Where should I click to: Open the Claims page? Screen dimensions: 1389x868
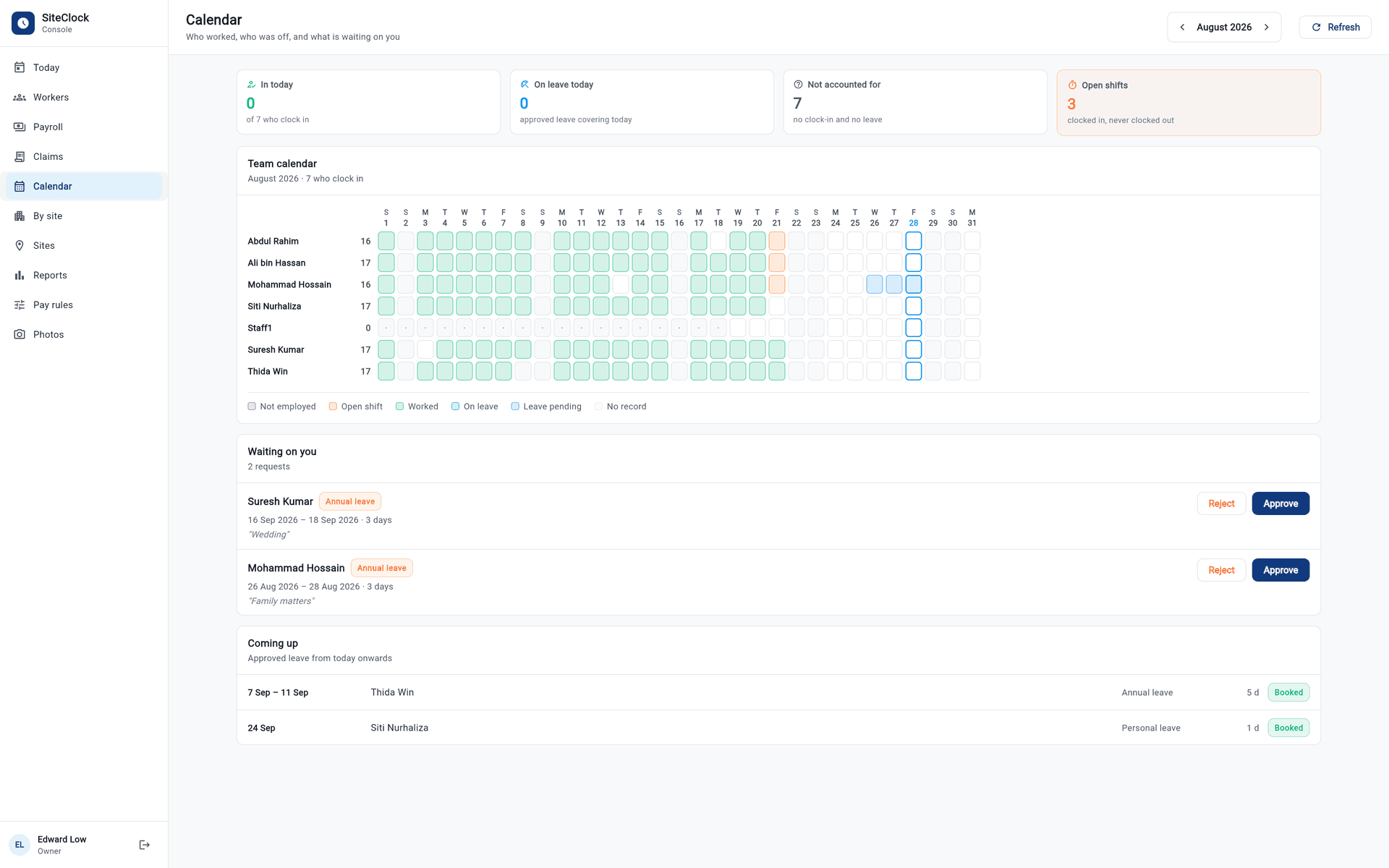tap(84, 156)
